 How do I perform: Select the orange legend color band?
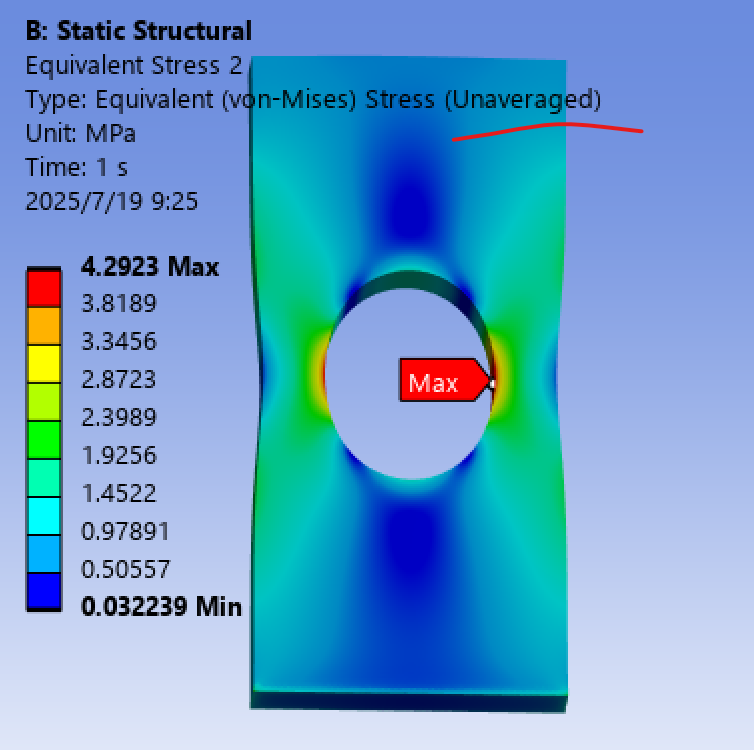pos(44,326)
